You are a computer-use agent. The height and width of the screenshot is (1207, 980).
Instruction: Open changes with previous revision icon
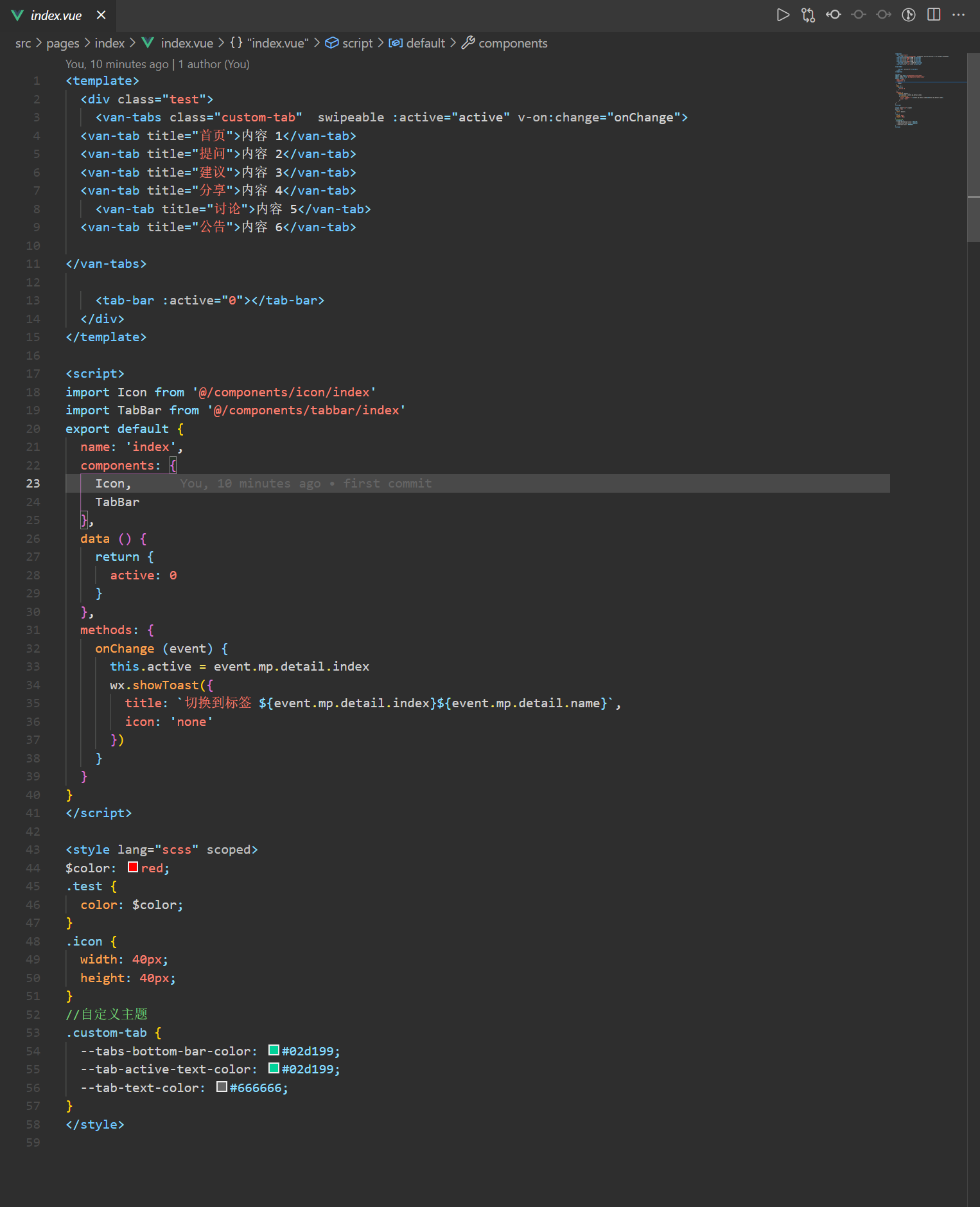point(834,15)
